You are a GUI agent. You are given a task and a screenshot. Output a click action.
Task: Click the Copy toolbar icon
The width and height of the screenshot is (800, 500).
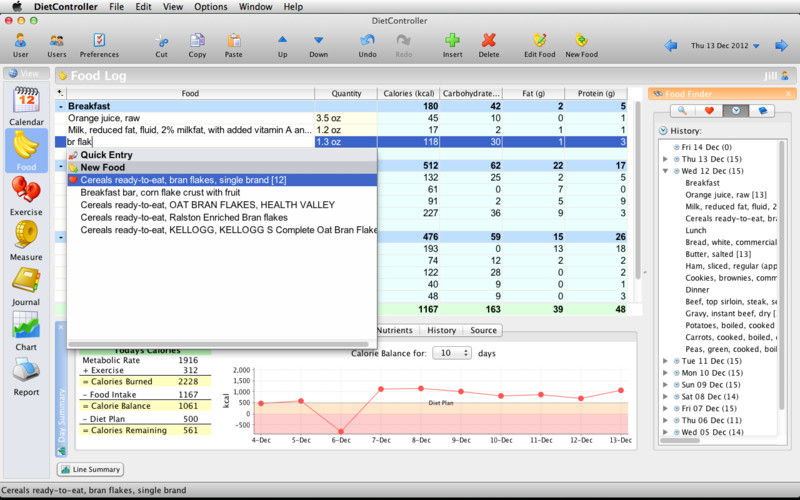(197, 45)
